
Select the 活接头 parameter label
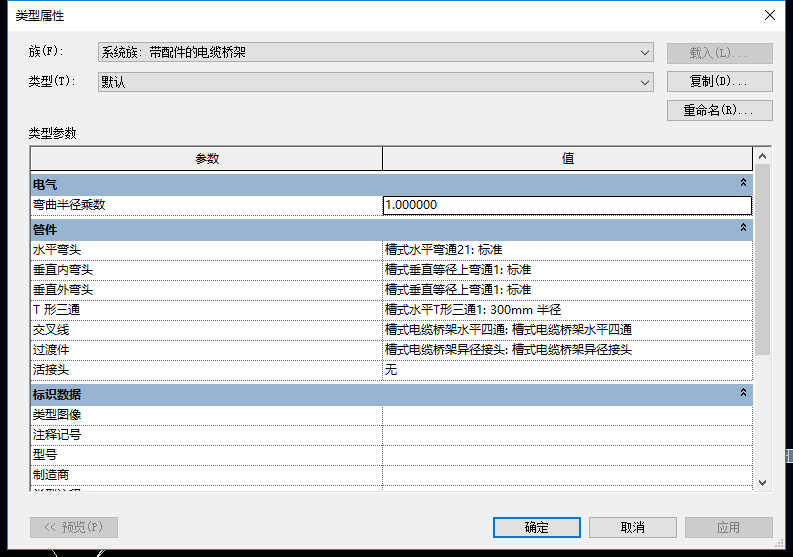[51, 370]
